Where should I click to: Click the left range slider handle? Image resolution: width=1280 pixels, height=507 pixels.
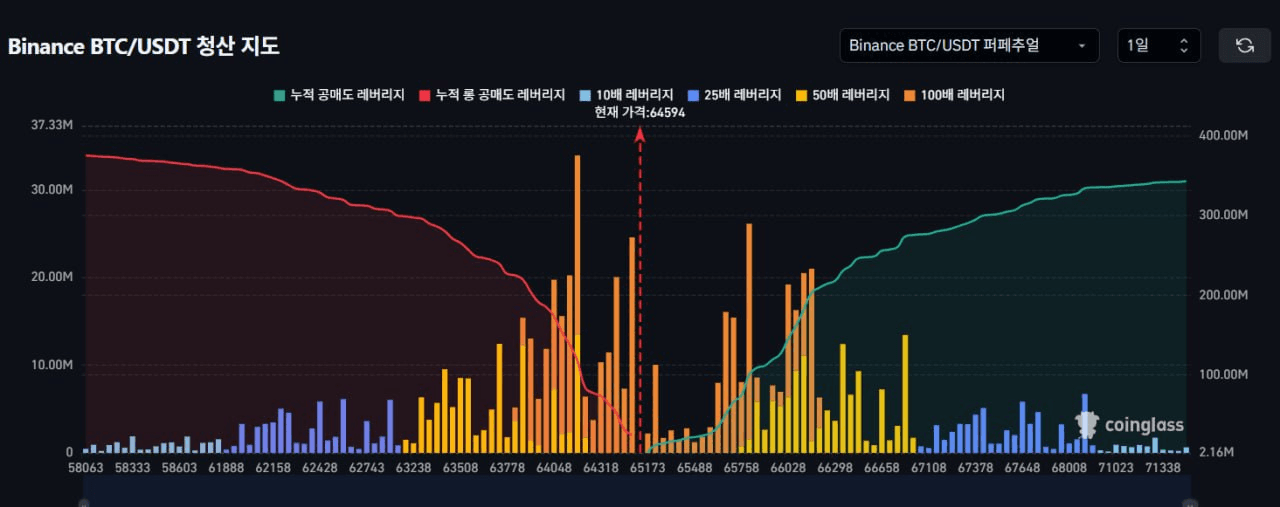click(x=83, y=501)
